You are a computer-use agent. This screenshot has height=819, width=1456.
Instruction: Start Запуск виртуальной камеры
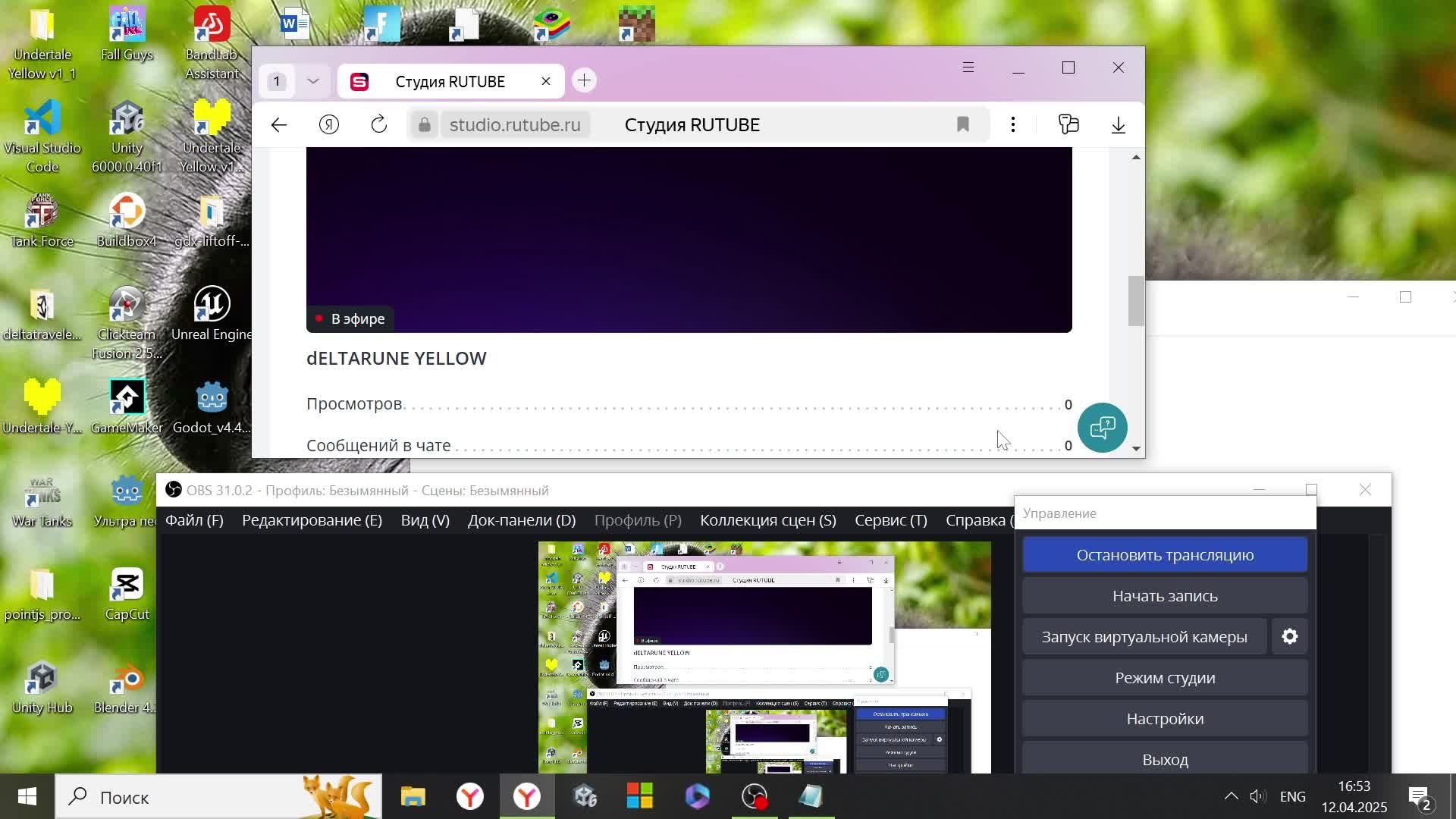click(1144, 637)
